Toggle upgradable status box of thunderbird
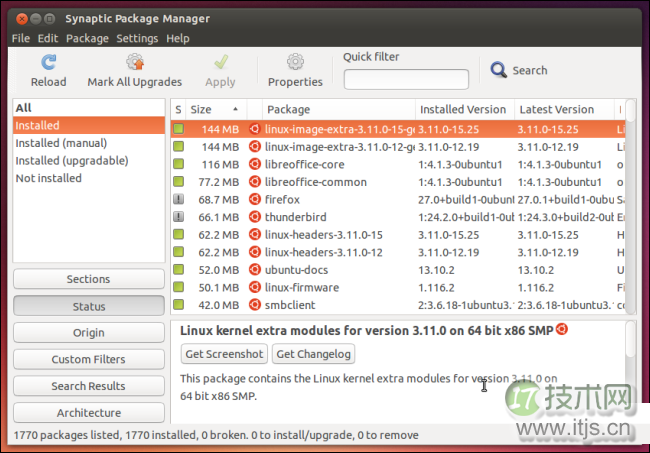Viewport: 650px width, 453px height. click(x=179, y=217)
